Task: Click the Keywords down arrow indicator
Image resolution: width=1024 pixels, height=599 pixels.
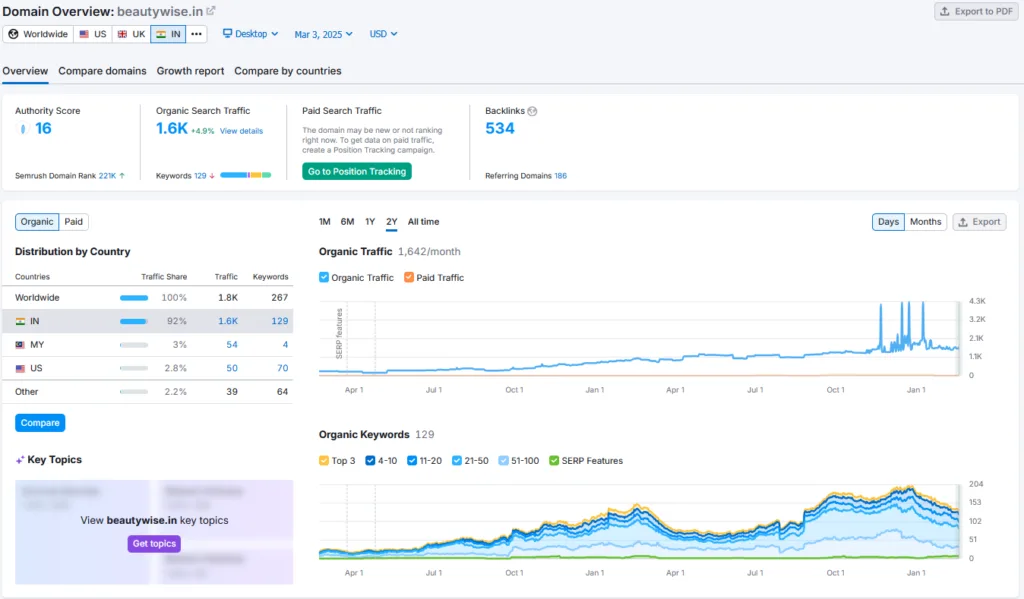Action: click(212, 176)
